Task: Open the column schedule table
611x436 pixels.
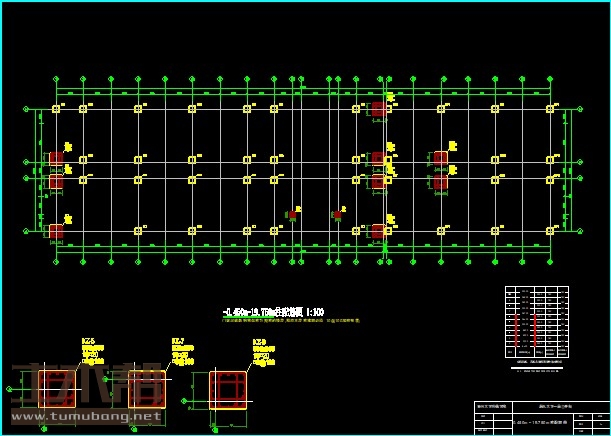Action: [x=537, y=322]
